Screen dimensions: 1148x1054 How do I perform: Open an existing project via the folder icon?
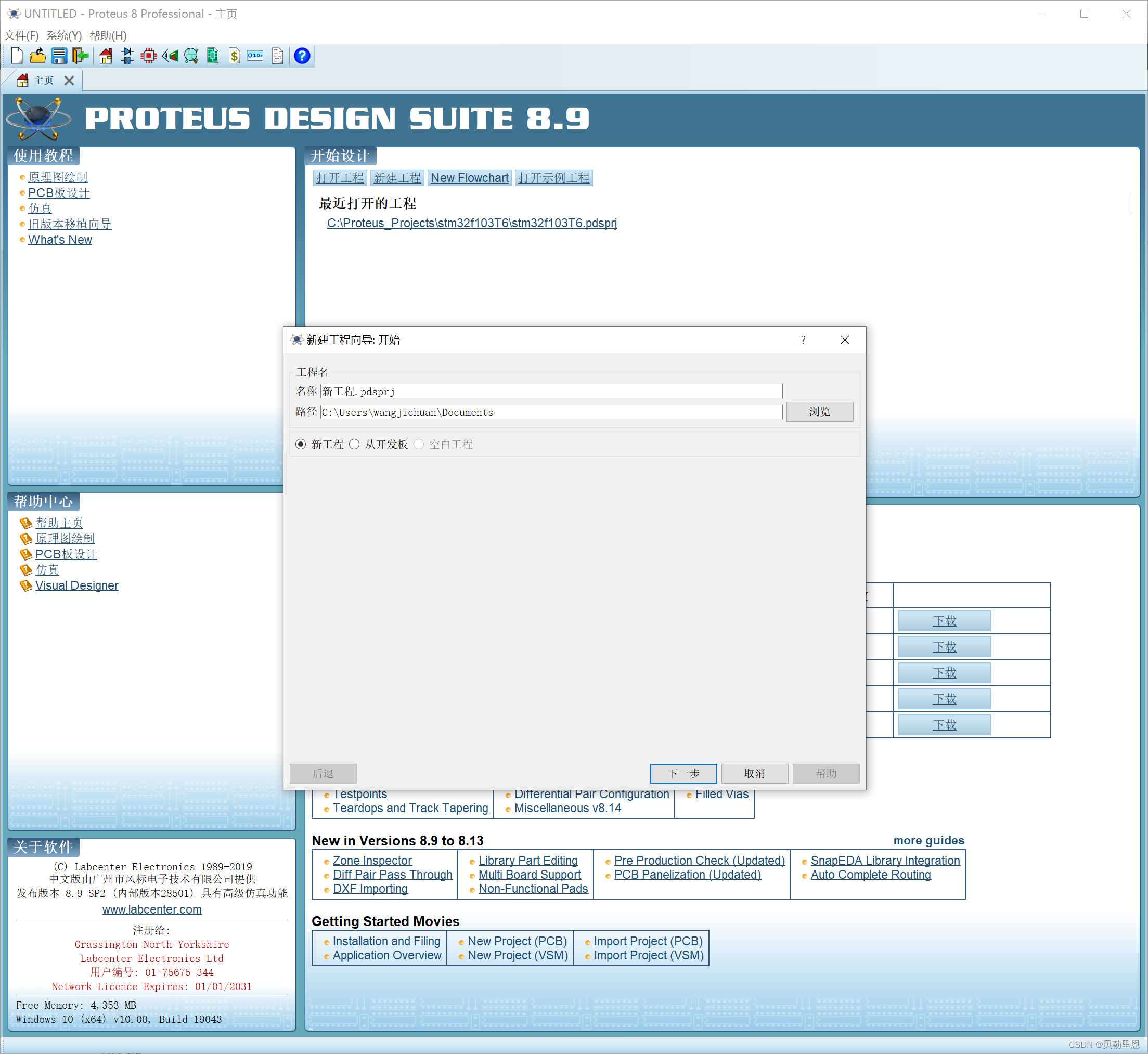click(37, 55)
